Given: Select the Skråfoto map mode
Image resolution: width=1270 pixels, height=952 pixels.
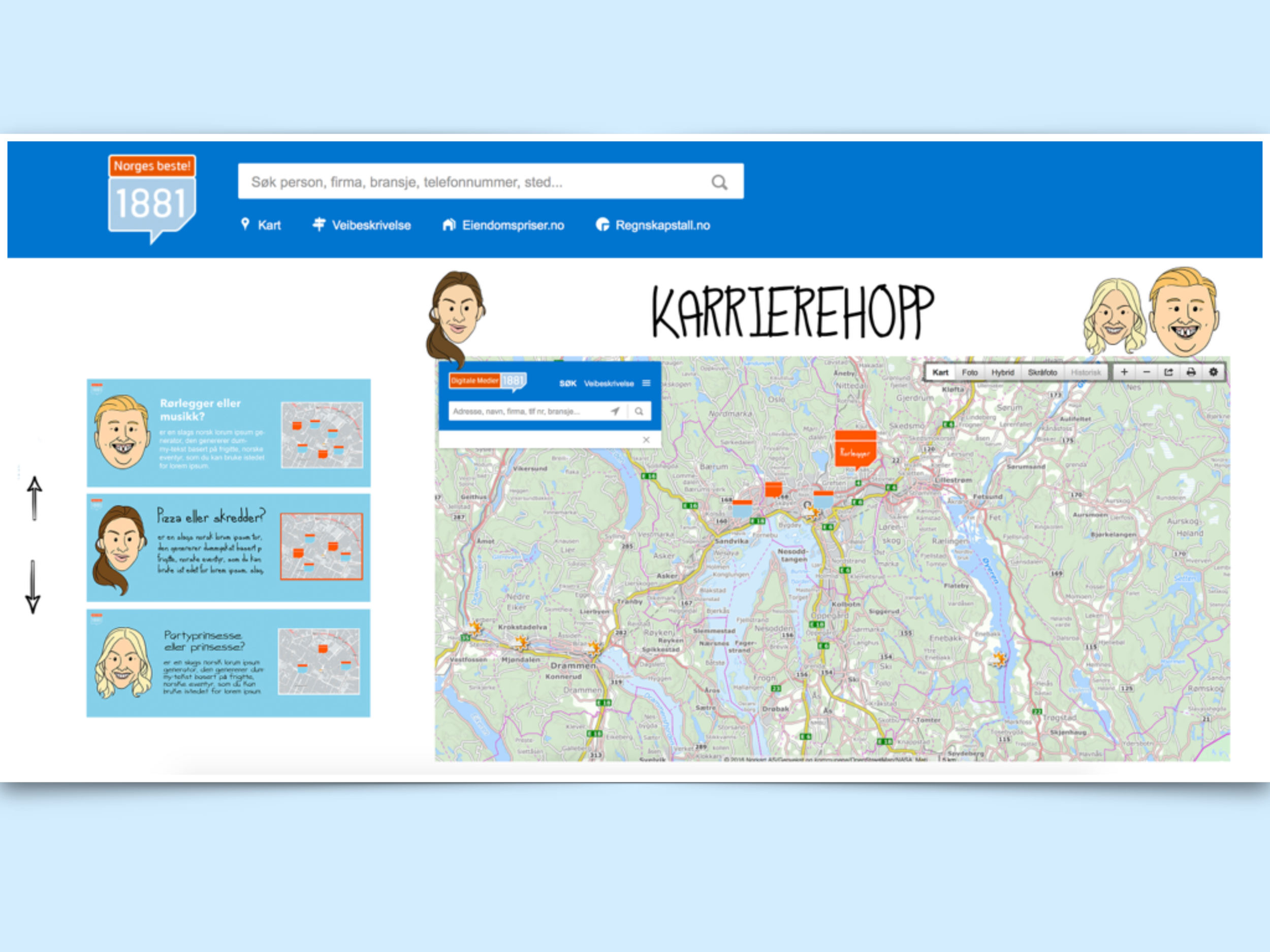Looking at the screenshot, I should click(x=1042, y=372).
